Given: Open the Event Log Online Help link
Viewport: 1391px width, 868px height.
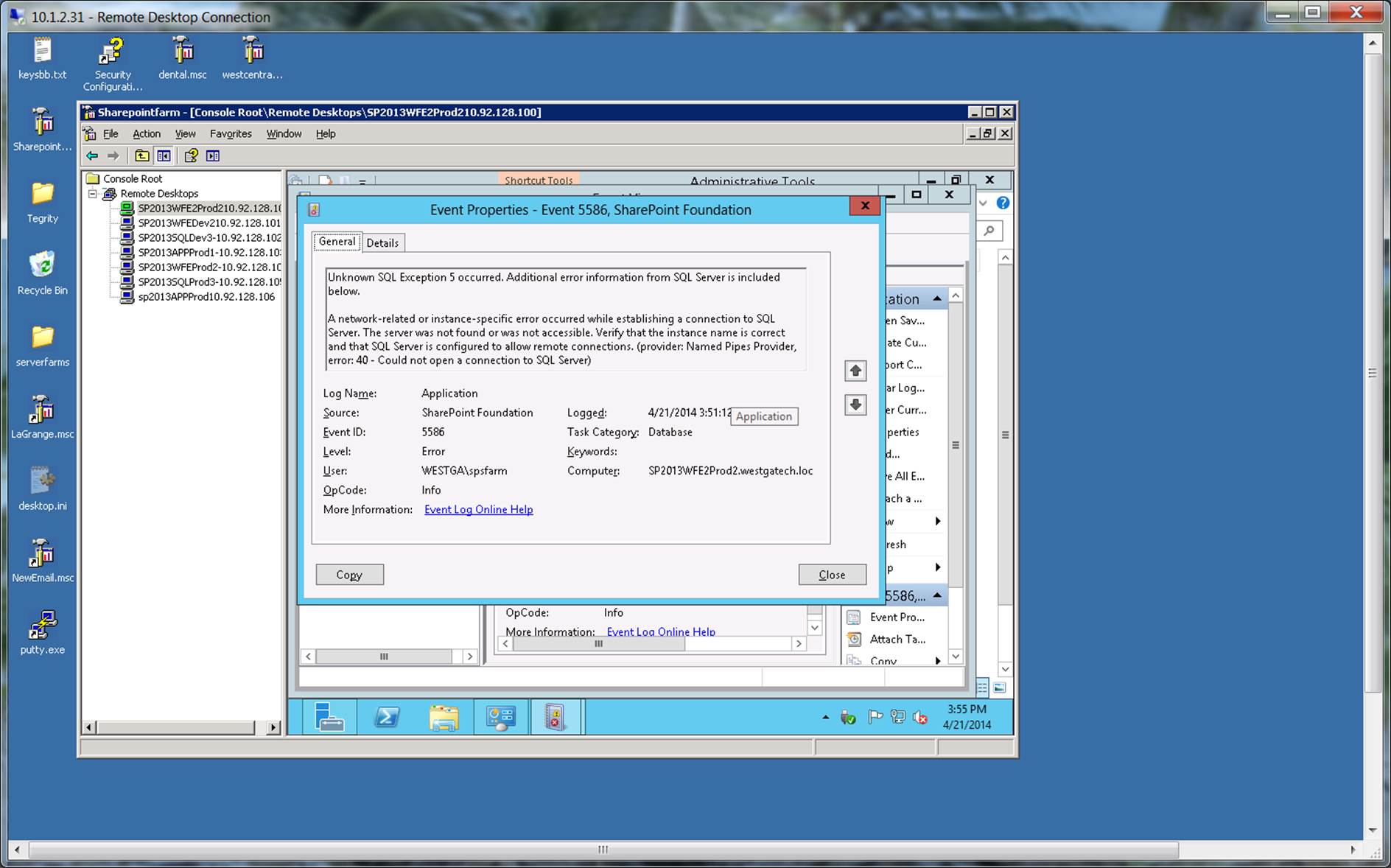Looking at the screenshot, I should click(x=478, y=509).
